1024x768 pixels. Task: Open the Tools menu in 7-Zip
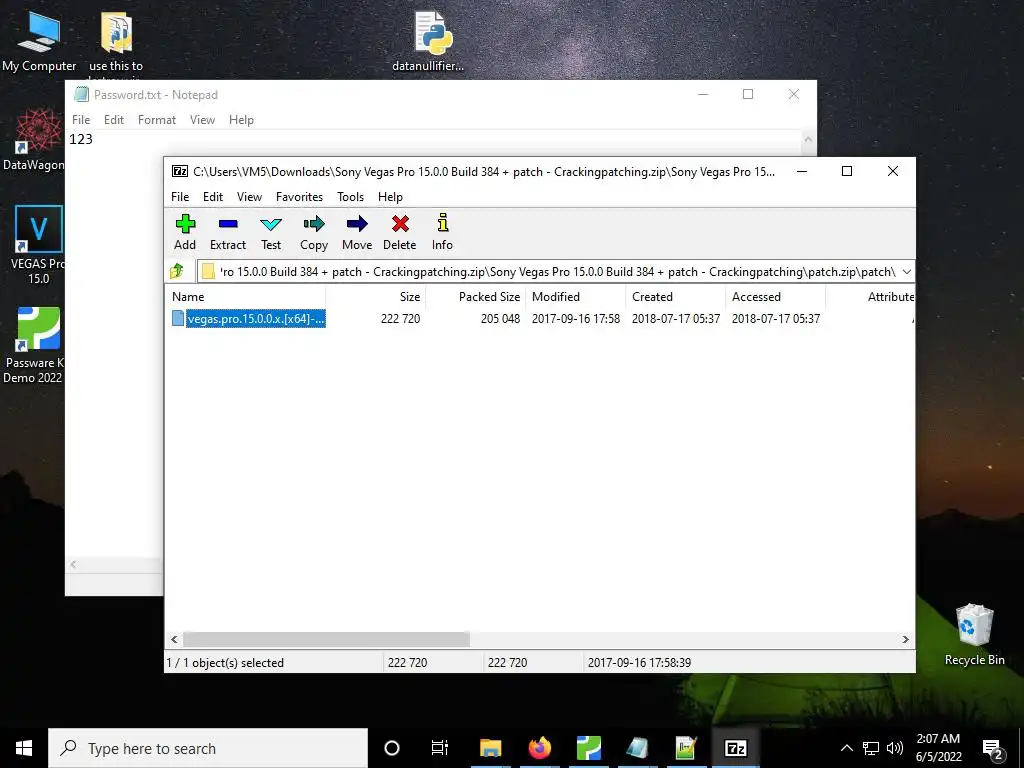click(x=350, y=197)
